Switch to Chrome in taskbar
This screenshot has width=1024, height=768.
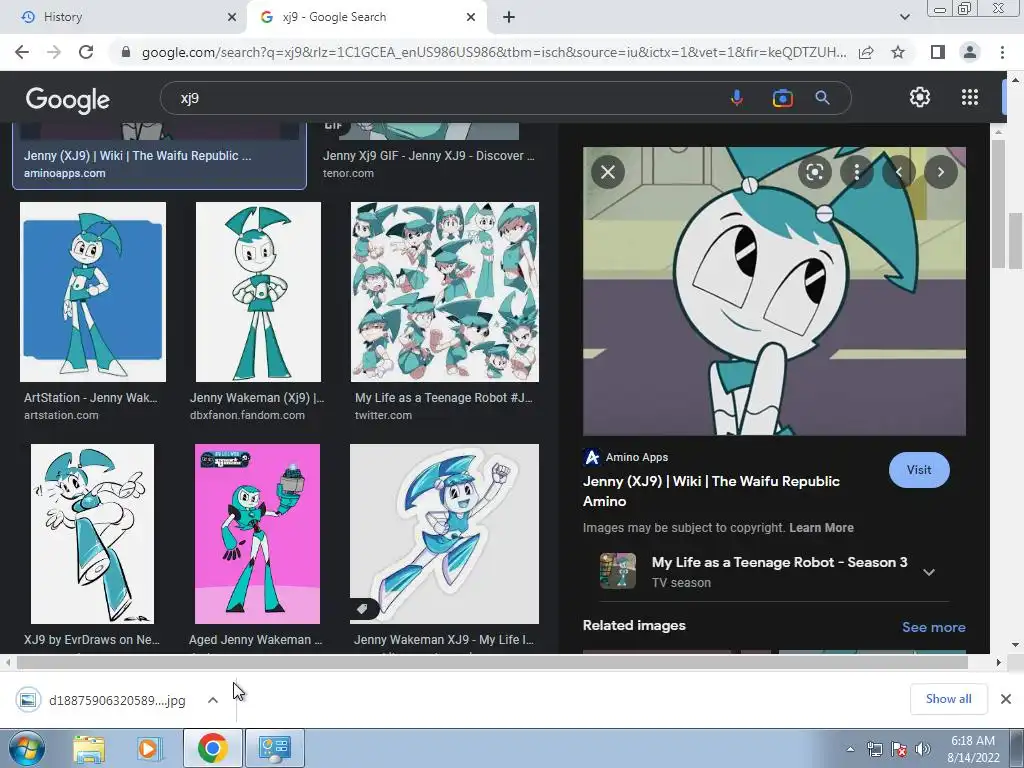[212, 748]
